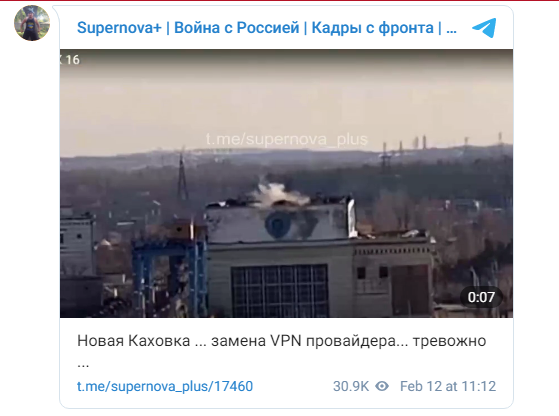
Task: Click the trailing ellipsis of channel title
Action: click(x=451, y=30)
